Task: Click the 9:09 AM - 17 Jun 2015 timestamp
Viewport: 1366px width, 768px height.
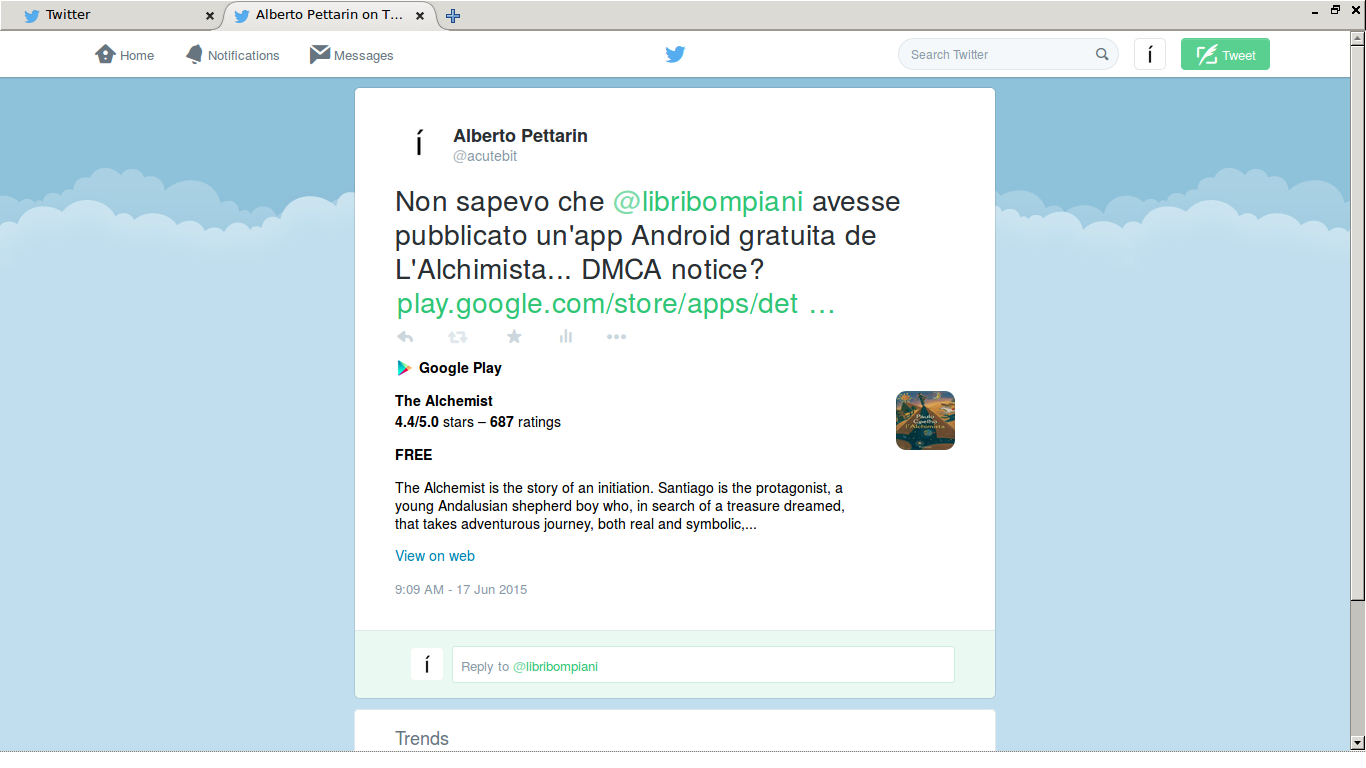Action: point(461,590)
